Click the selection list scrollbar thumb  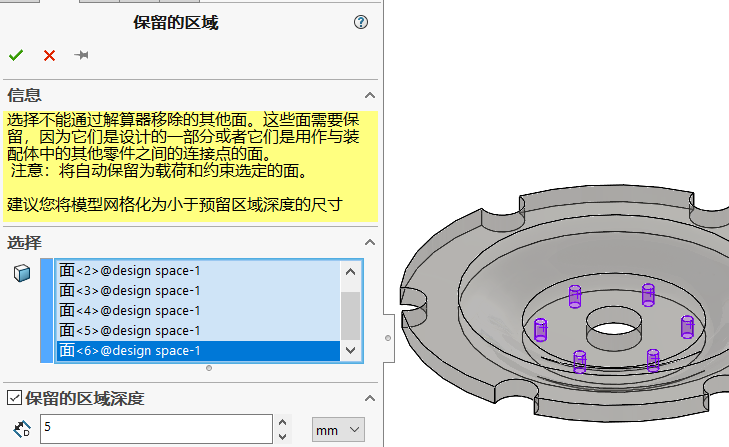[351, 316]
